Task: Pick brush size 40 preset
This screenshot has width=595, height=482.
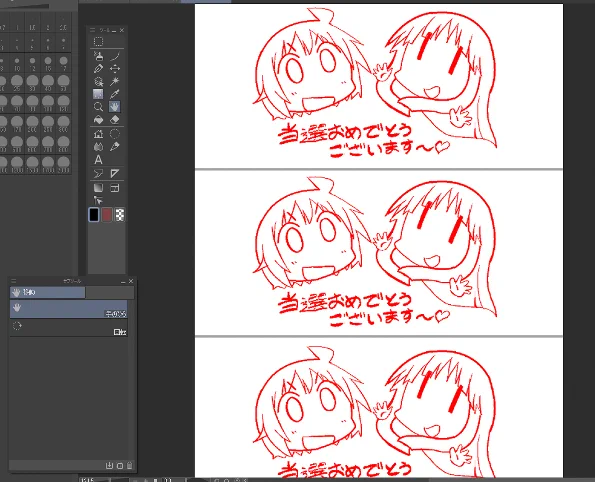Action: click(48, 83)
